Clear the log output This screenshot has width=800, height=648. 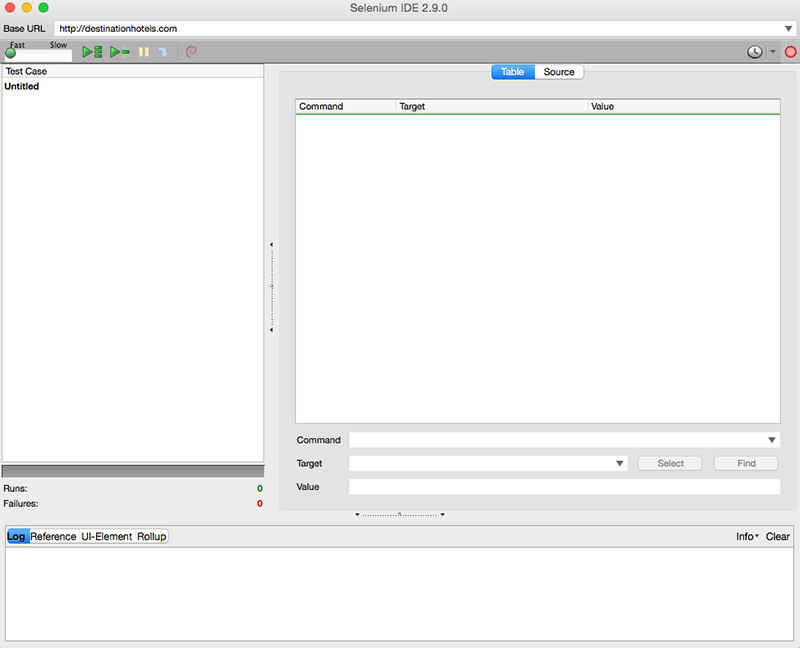click(x=777, y=536)
